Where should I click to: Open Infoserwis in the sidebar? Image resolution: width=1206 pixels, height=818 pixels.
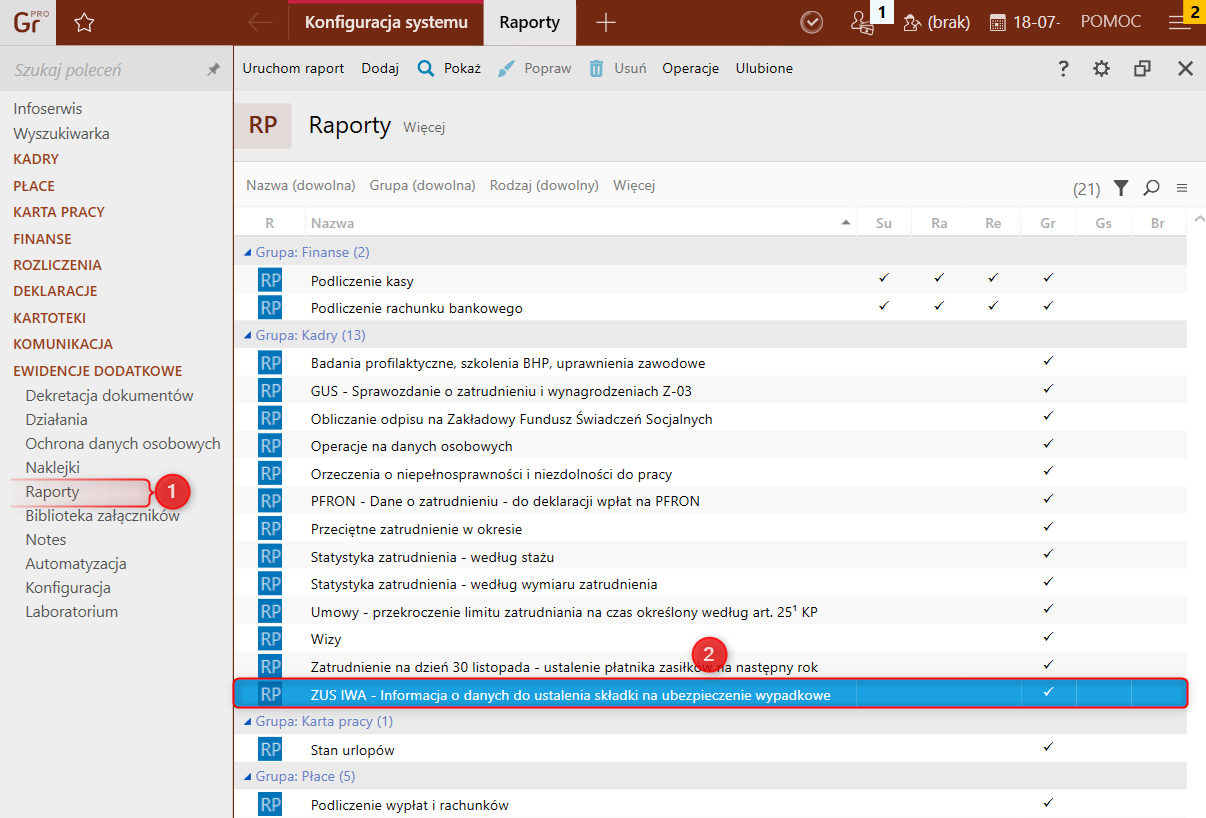(x=48, y=108)
